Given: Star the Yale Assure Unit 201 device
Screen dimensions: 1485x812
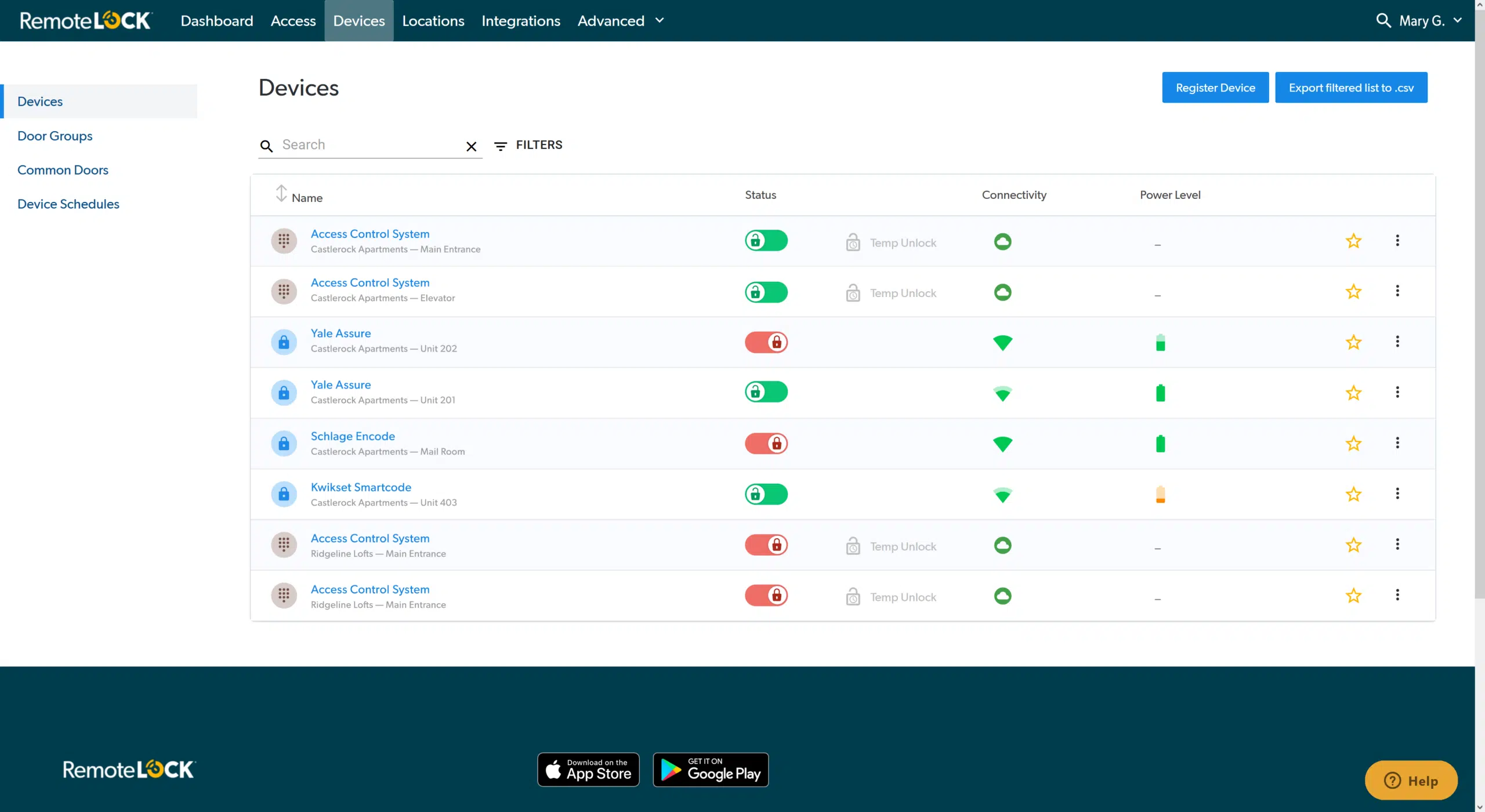Looking at the screenshot, I should coord(1353,393).
